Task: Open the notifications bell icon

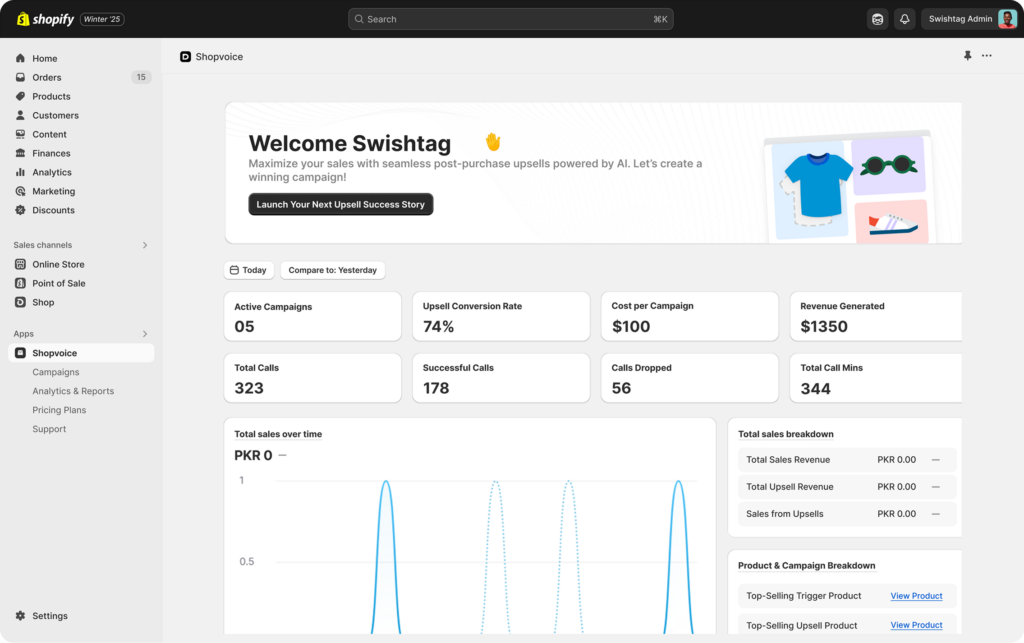Action: [x=905, y=19]
